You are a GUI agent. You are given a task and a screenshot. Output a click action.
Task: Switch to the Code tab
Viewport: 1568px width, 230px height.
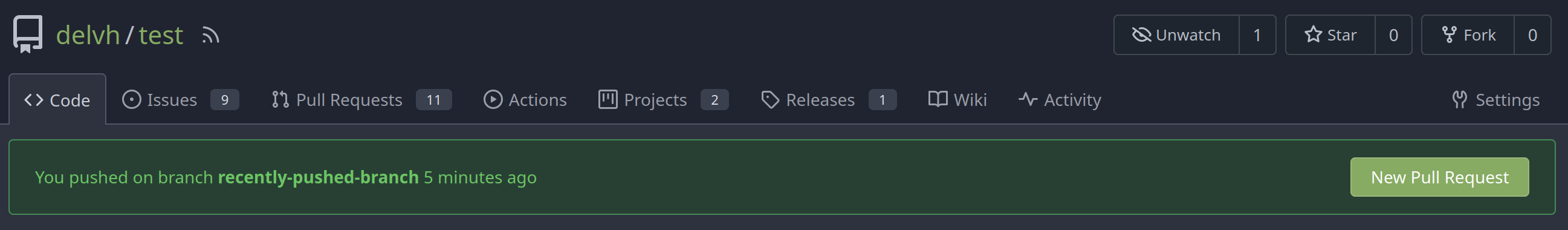(57, 99)
